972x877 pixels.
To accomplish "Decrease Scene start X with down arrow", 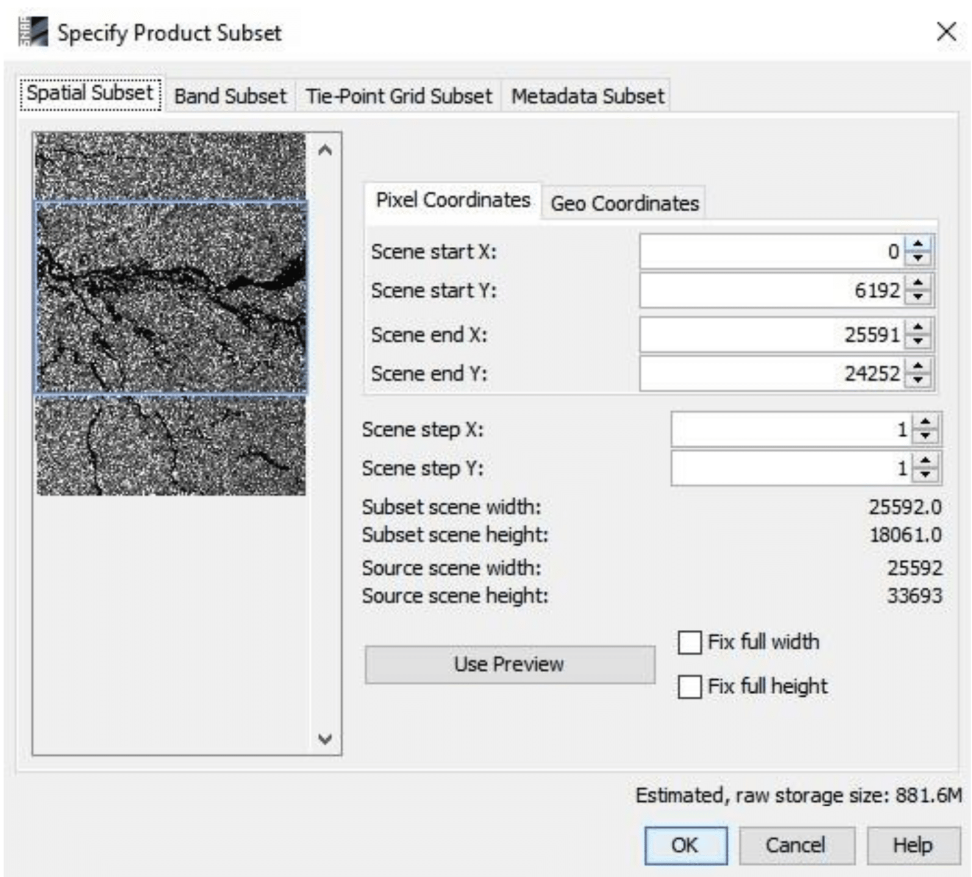I will pos(918,259).
